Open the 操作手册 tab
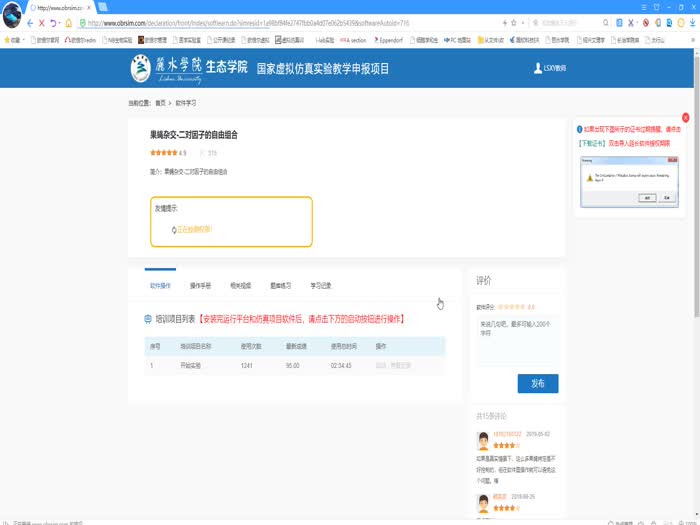Screen dimensions: 700x525 [200, 285]
